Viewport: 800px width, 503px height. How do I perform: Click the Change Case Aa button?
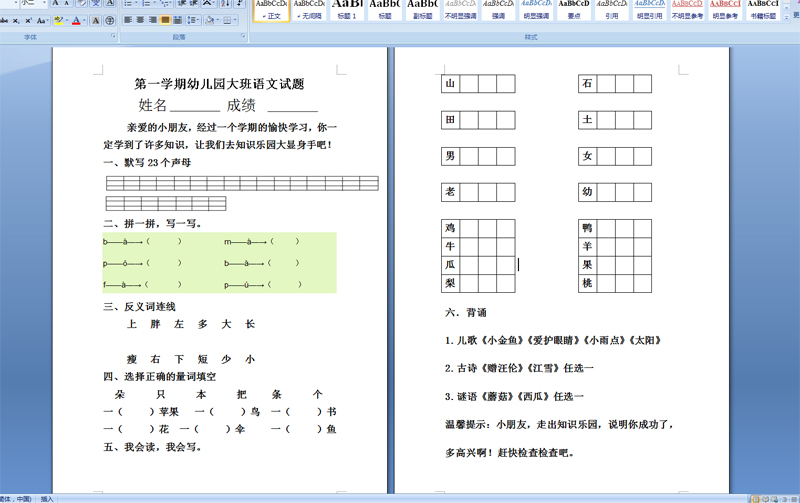coord(42,20)
